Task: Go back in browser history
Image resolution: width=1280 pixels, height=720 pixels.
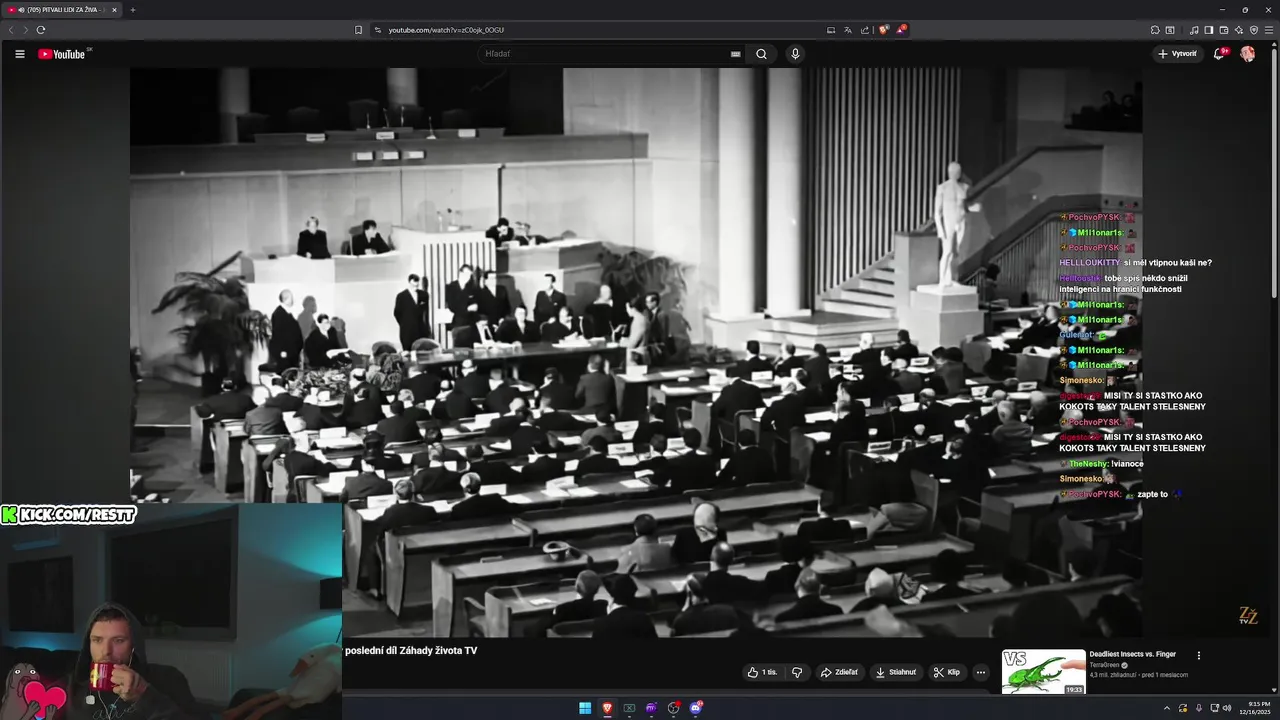Action: pyautogui.click(x=11, y=30)
